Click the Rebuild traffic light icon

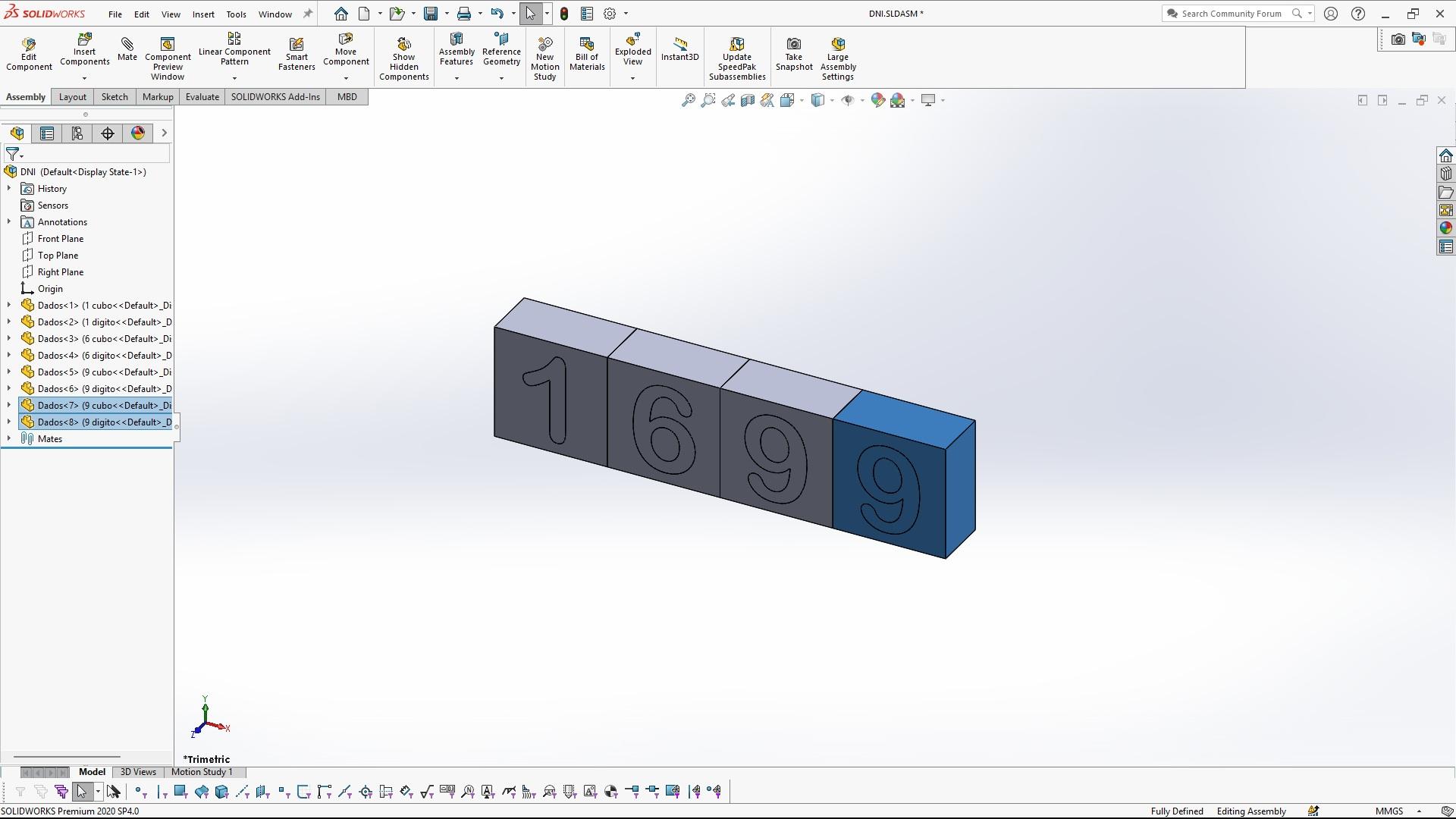pos(564,14)
